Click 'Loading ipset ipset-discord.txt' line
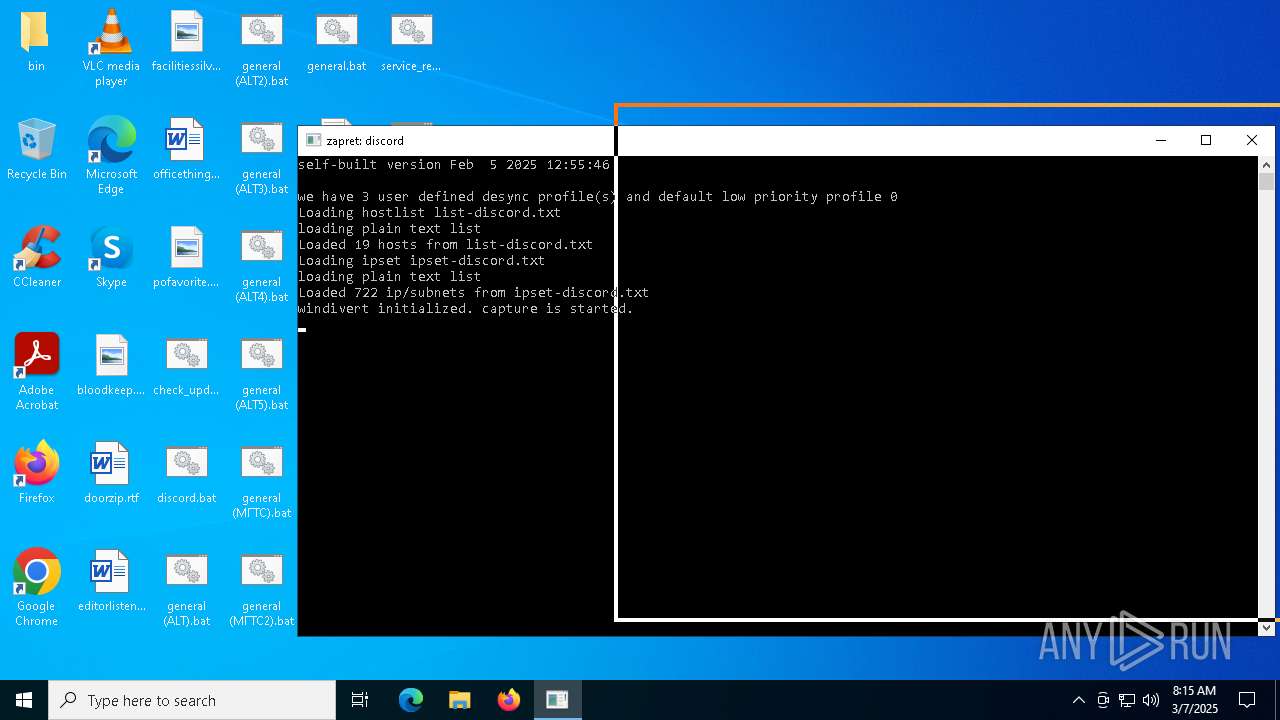Screen dimensions: 1280x720 pyautogui.click(x=421, y=260)
